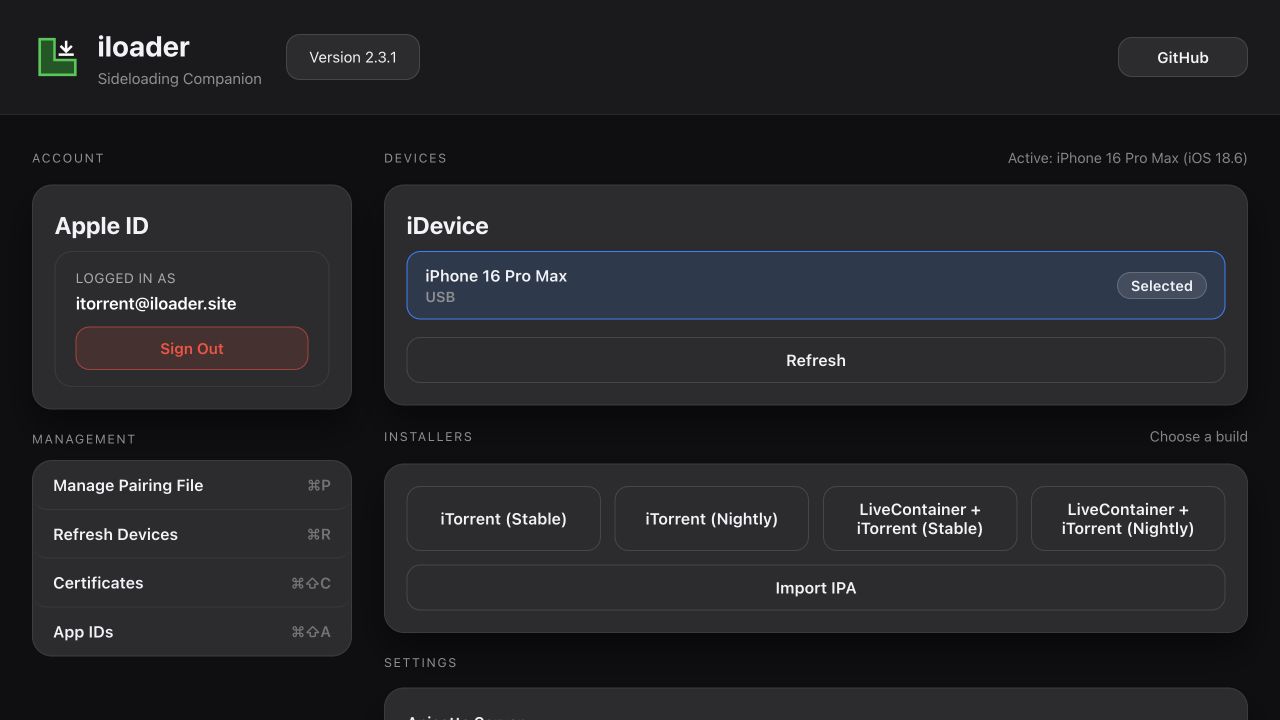The width and height of the screenshot is (1280, 720).
Task: Install the iTorrent (Stable) build
Action: click(x=503, y=518)
